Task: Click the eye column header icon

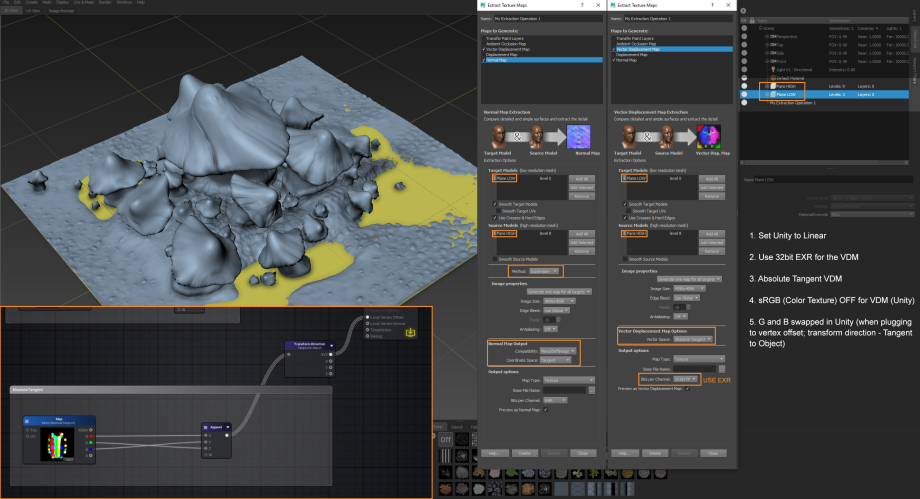Action: [744, 21]
